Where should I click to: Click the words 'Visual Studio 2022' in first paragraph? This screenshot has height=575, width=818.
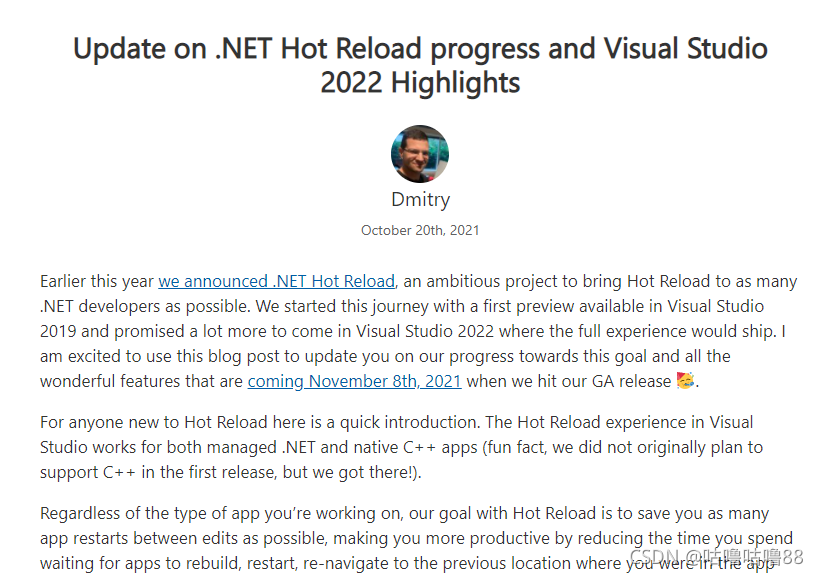pos(425,331)
